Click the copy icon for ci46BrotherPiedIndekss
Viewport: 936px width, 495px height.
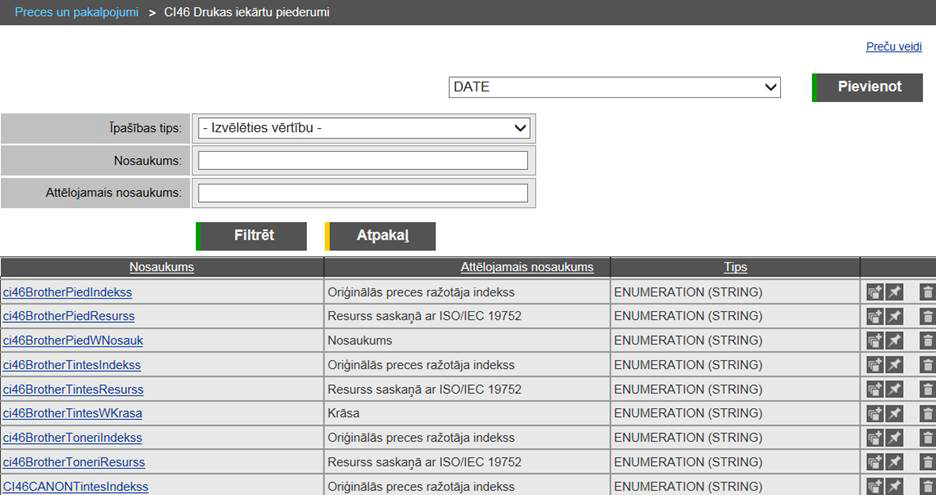pyautogui.click(x=875, y=292)
